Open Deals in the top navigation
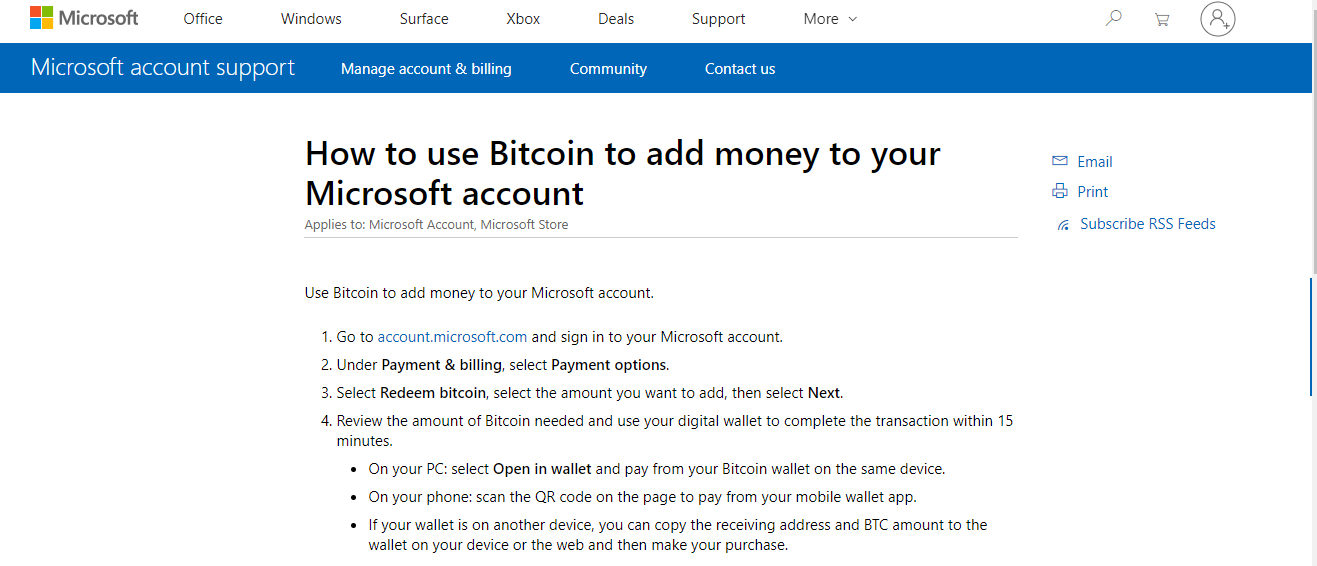The image size is (1317, 566). (616, 19)
